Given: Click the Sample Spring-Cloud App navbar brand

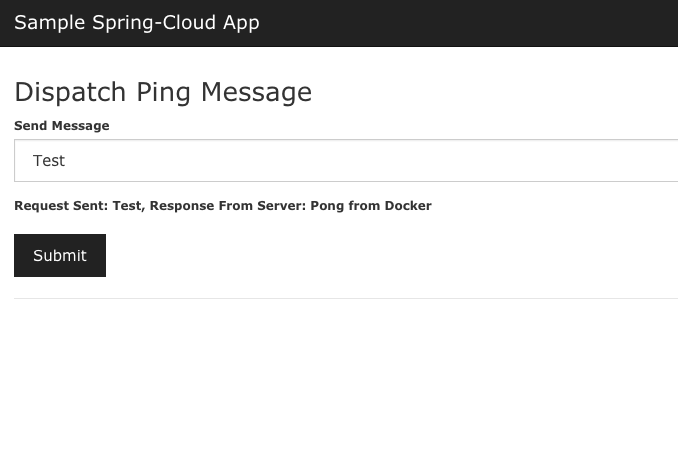Looking at the screenshot, I should coord(136,22).
